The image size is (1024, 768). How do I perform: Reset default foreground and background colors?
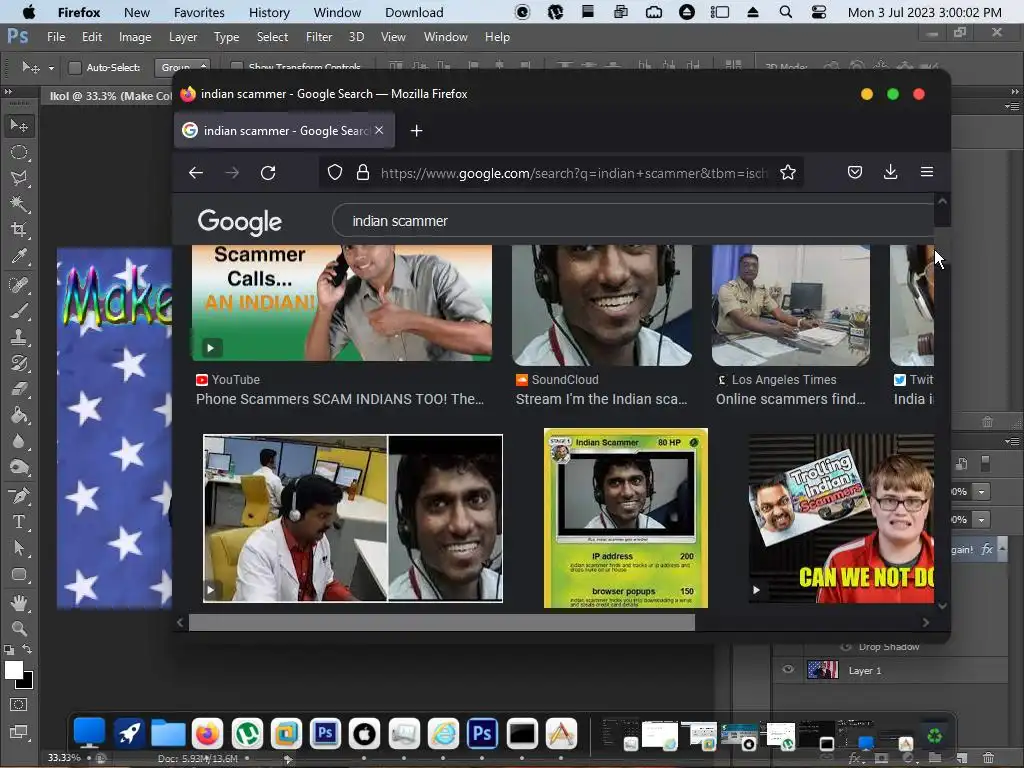[8, 650]
